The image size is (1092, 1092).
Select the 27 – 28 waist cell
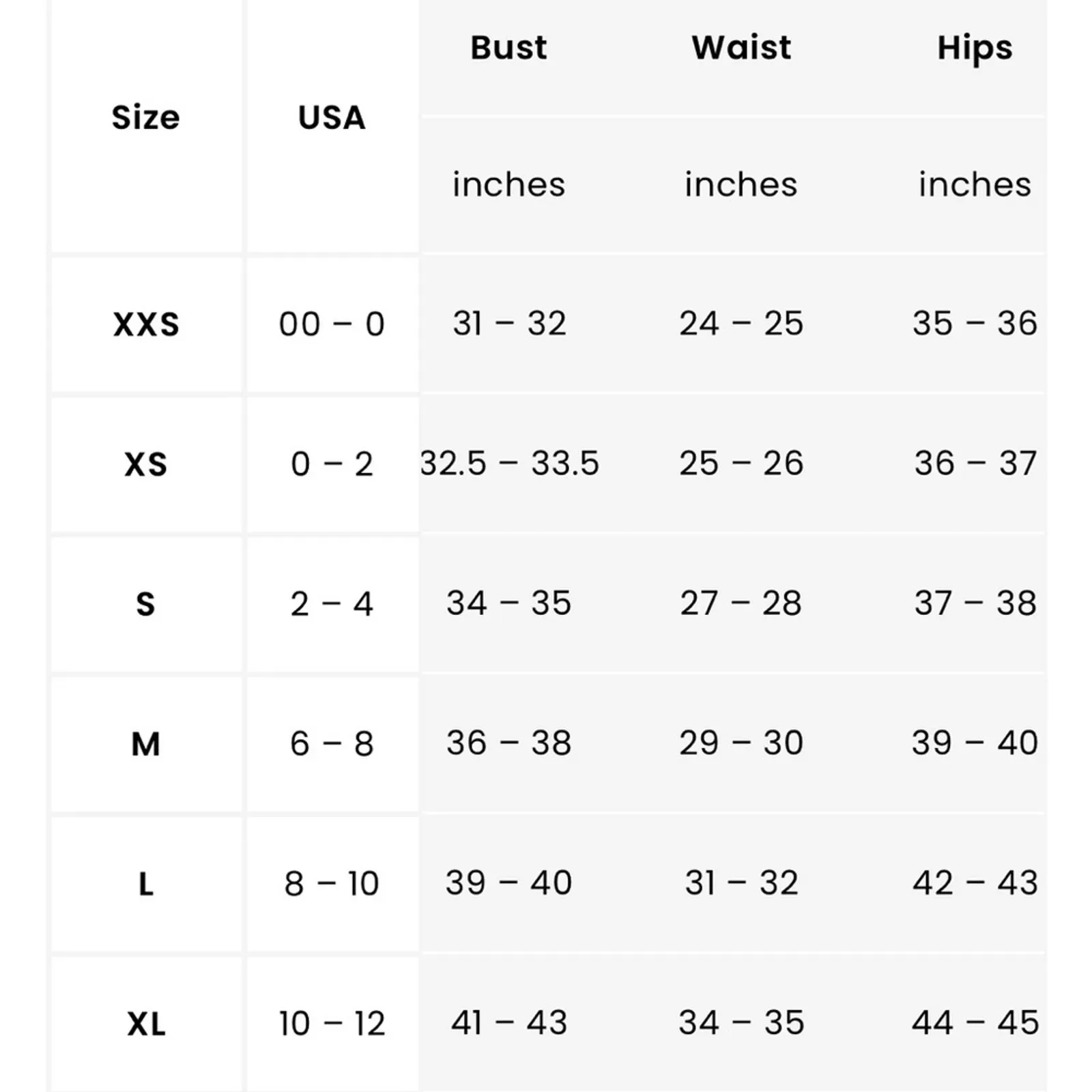click(741, 603)
